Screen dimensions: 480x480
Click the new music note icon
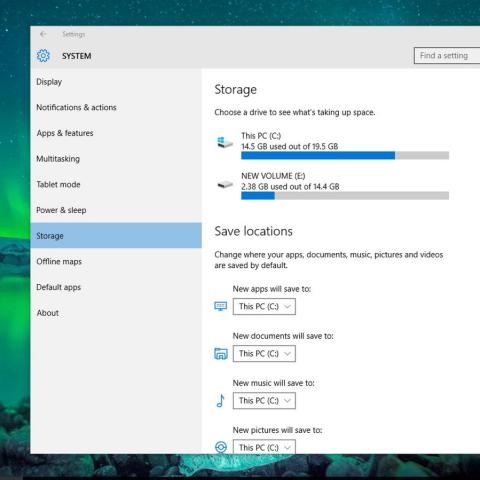coord(221,401)
